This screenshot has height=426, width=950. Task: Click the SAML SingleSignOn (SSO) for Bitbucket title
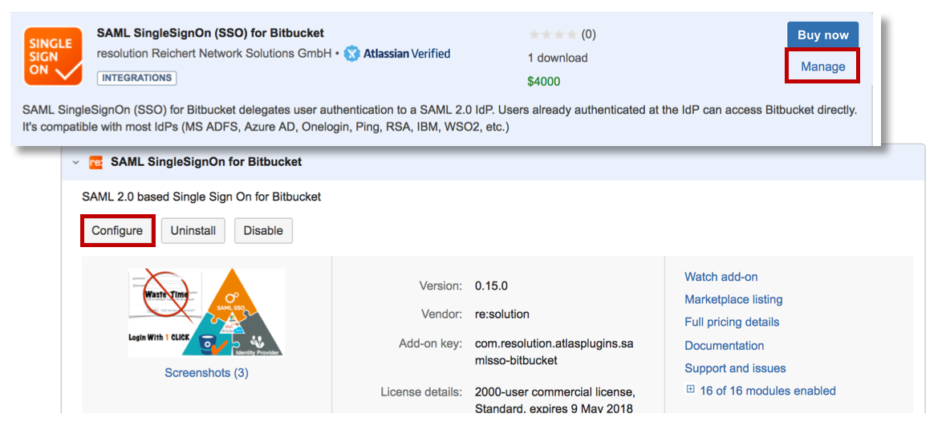(x=210, y=33)
